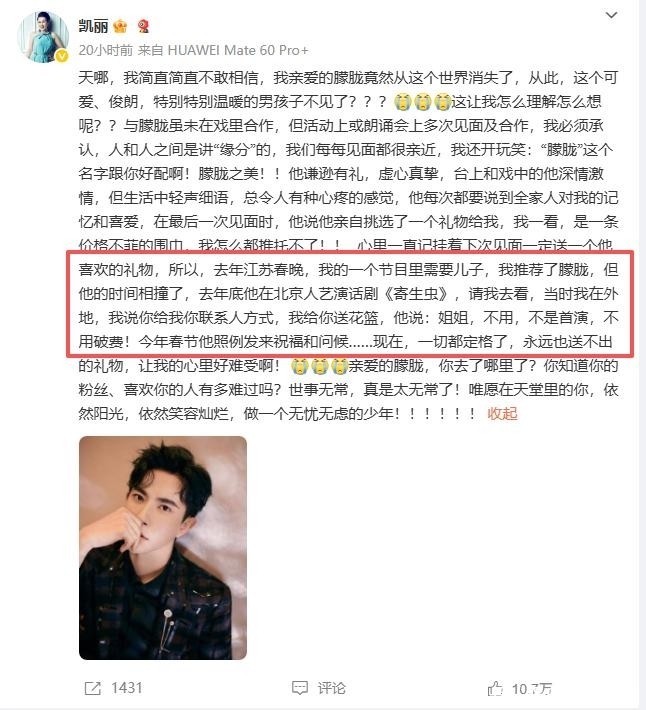Click the HUAWEI Mate 60 Pro+ source
The height and width of the screenshot is (710, 646).
238,50
